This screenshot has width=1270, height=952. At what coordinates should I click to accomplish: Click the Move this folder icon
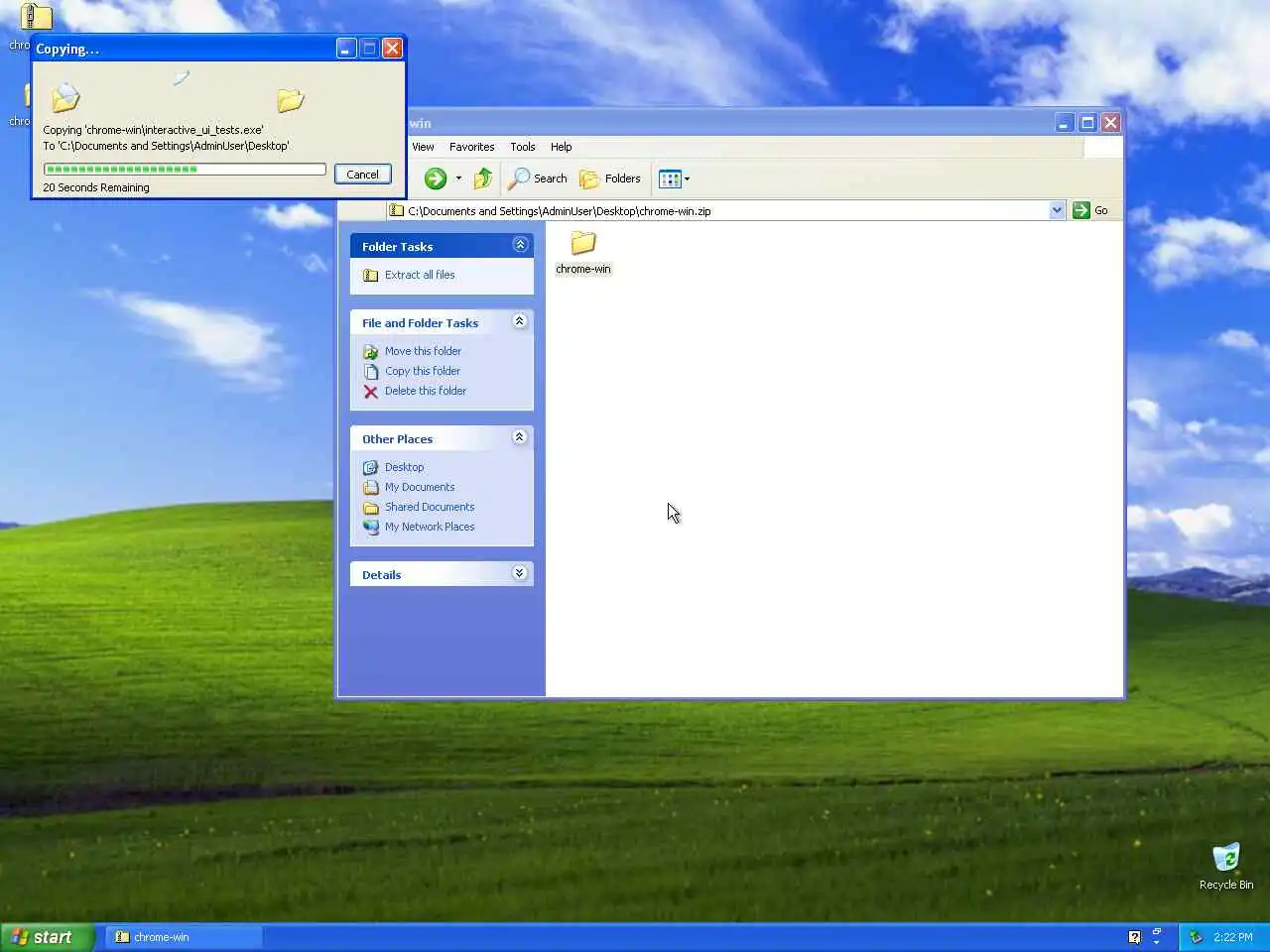coord(371,351)
